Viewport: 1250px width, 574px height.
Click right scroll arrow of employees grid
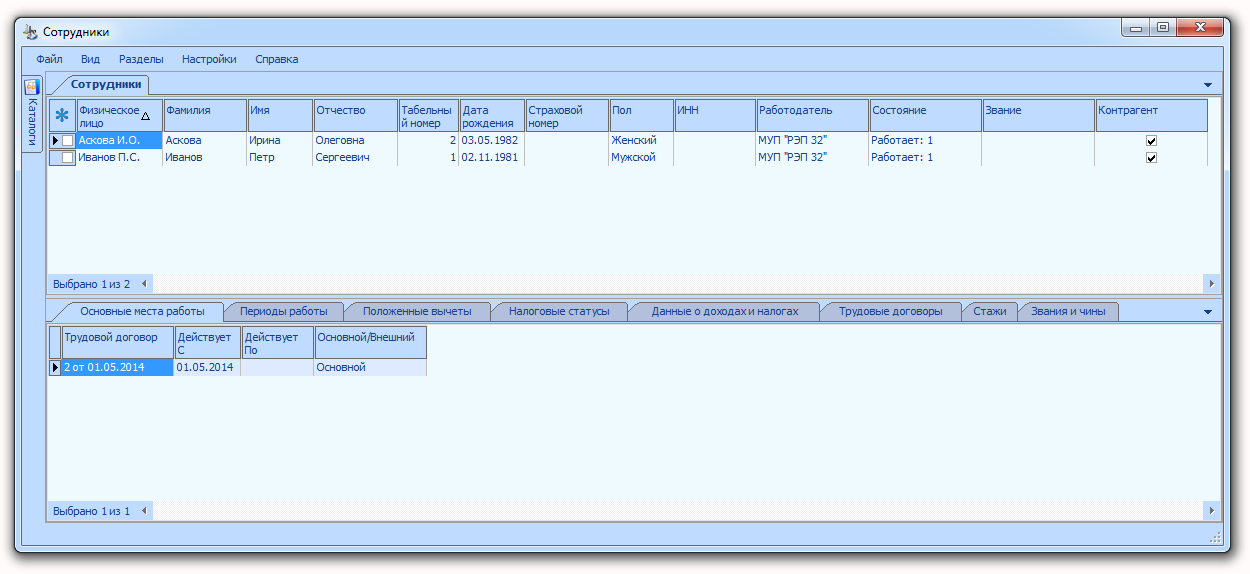pyautogui.click(x=1212, y=284)
